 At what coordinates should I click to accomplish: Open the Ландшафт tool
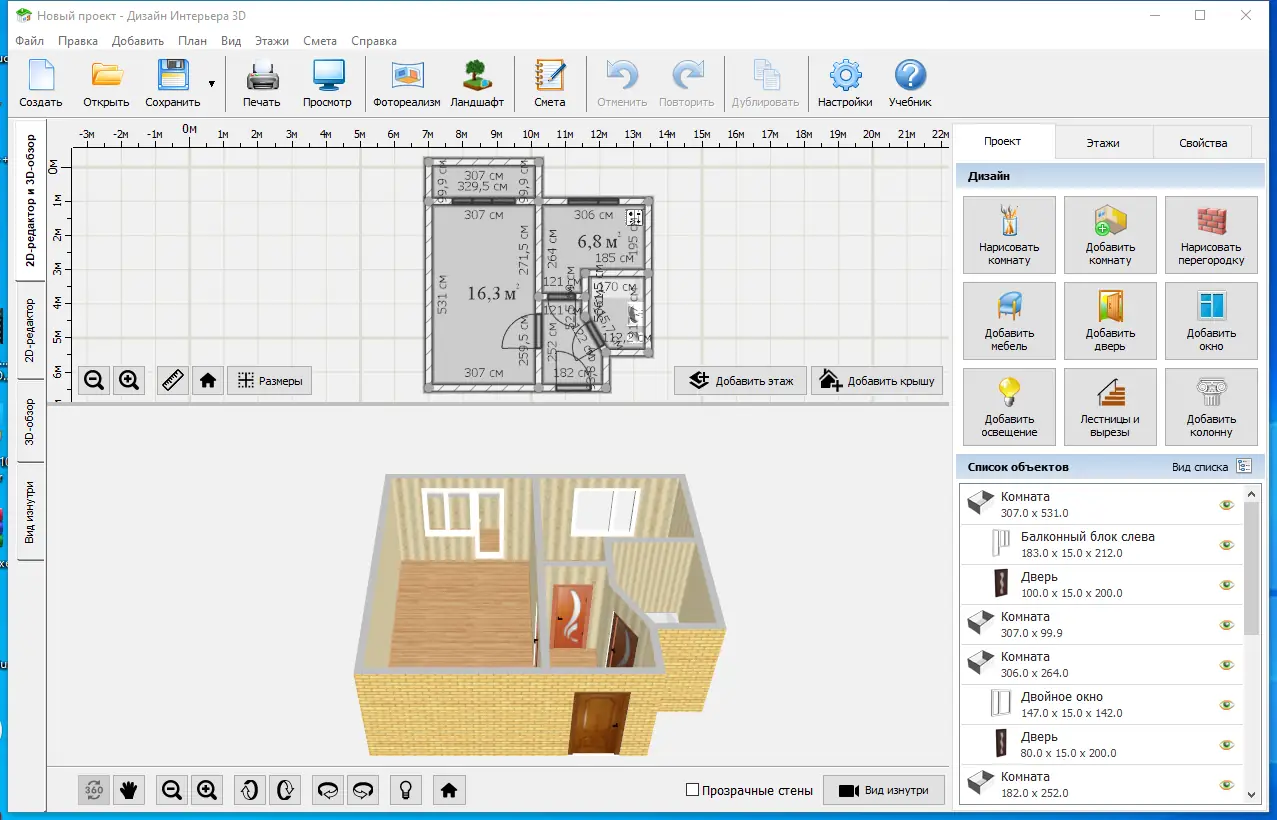point(477,84)
